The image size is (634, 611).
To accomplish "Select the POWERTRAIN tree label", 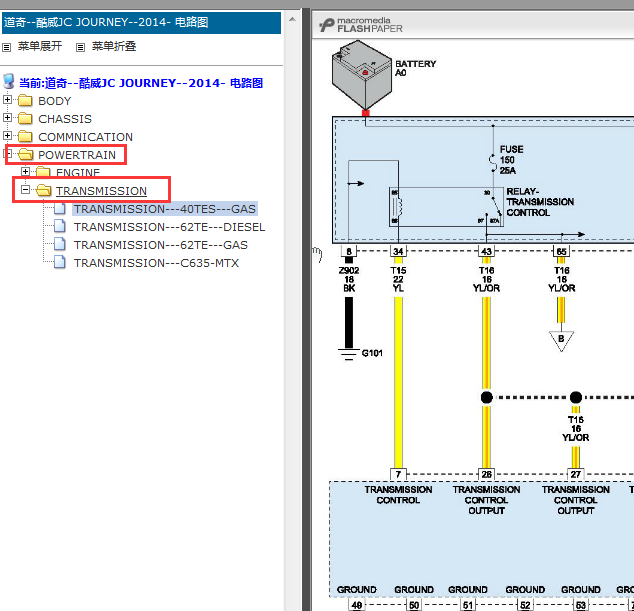I will (77, 155).
